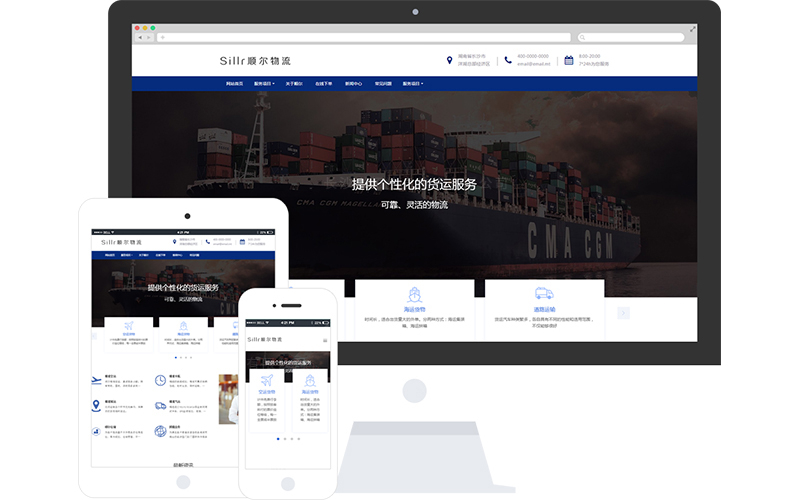This screenshot has width=800, height=500.
Task: Open the 空运货物 title on the phone
Action: (x=267, y=392)
